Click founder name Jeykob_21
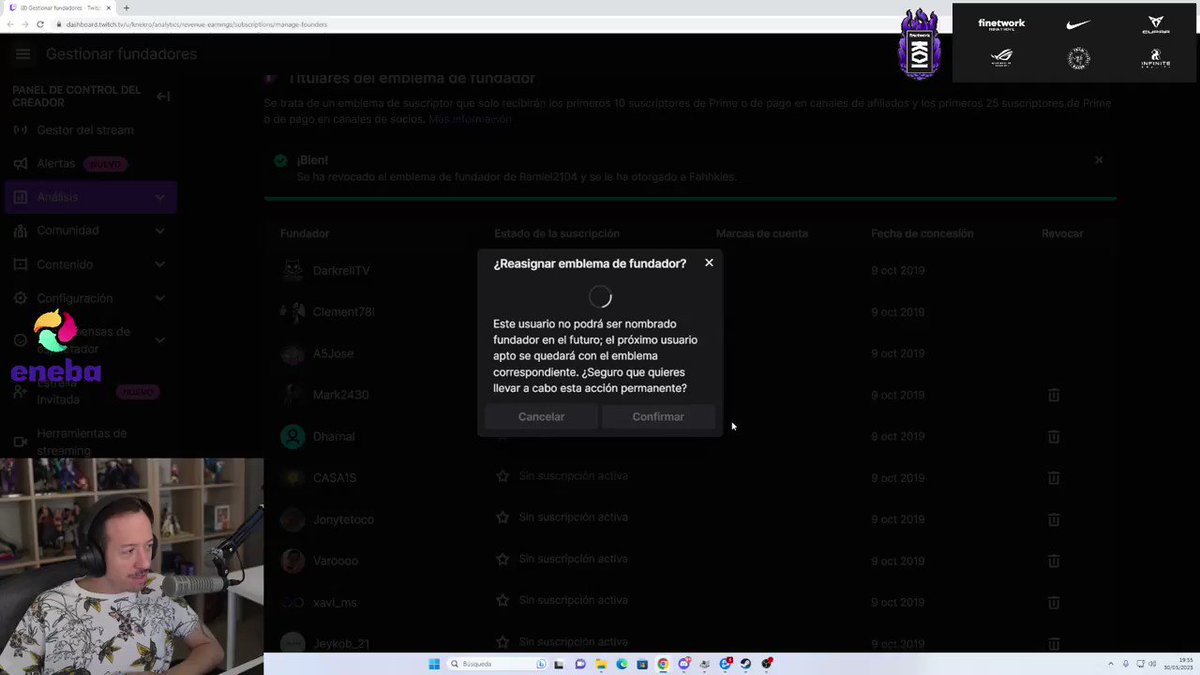This screenshot has height=675, width=1200. [341, 644]
